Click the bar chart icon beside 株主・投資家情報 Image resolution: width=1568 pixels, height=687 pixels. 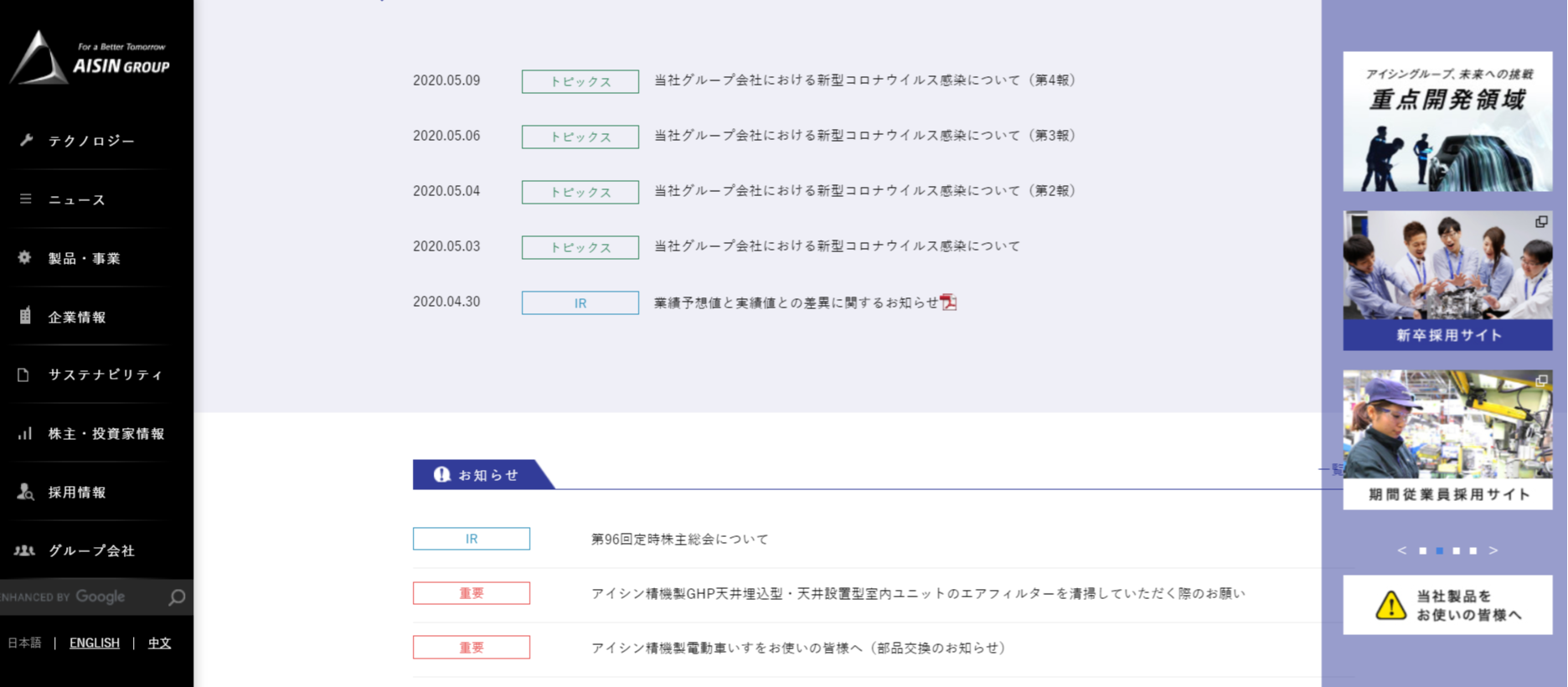tap(25, 433)
